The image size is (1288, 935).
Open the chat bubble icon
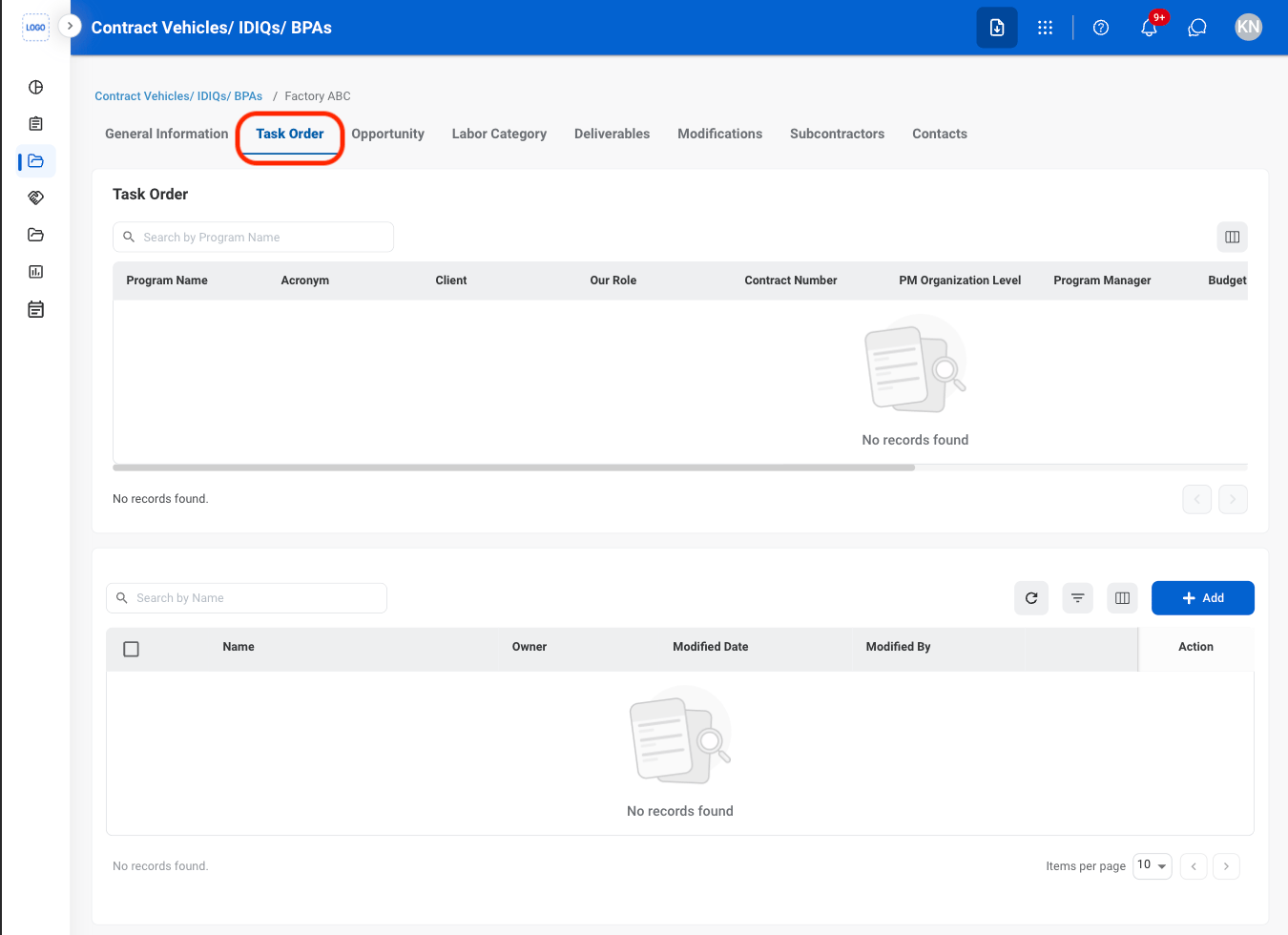point(1197,28)
